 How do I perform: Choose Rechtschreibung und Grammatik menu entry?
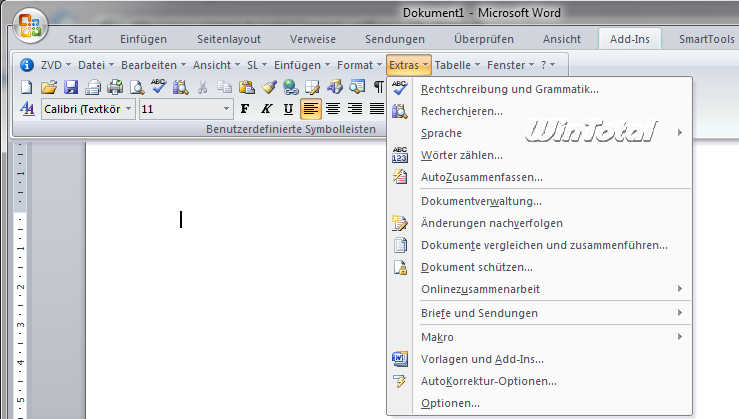click(x=539, y=89)
